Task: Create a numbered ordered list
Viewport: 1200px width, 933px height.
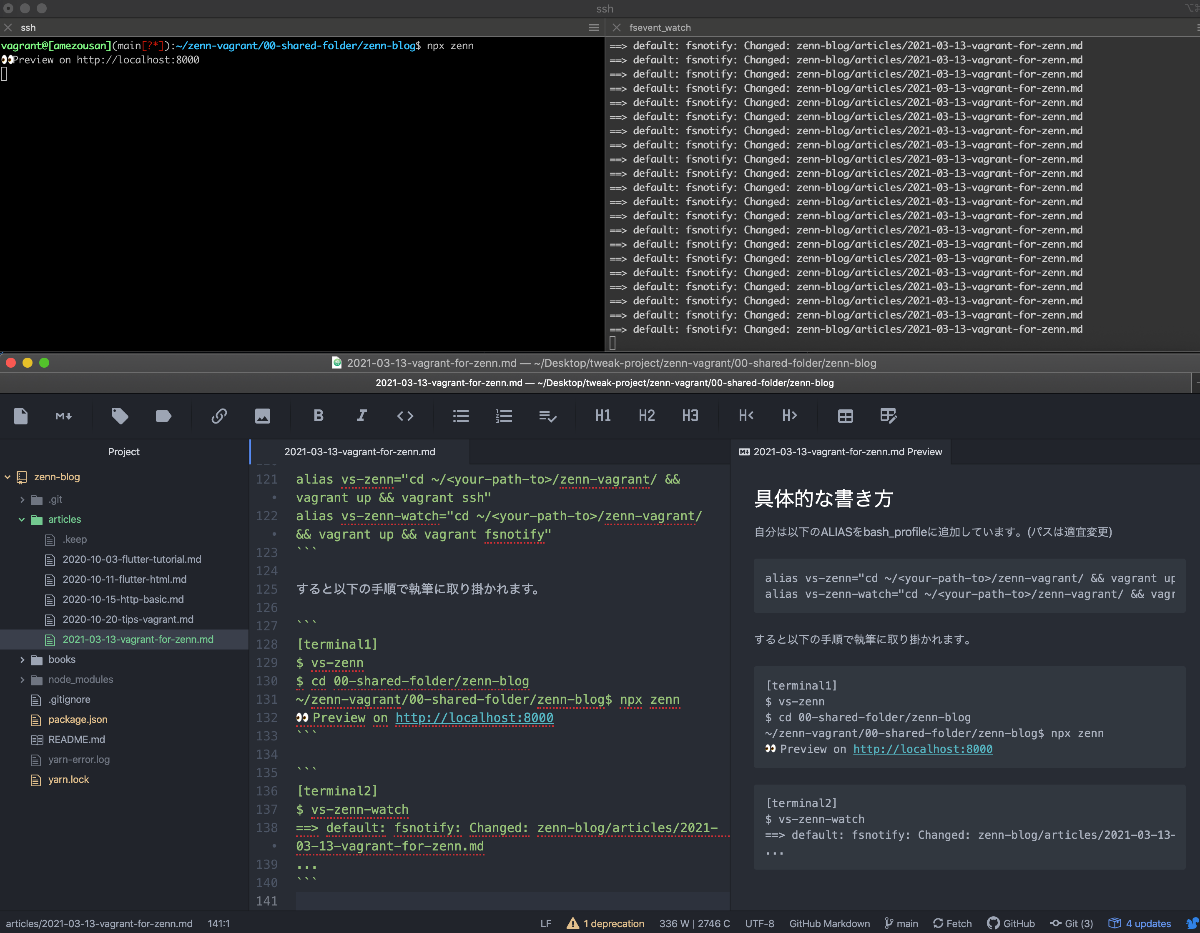Action: click(504, 416)
